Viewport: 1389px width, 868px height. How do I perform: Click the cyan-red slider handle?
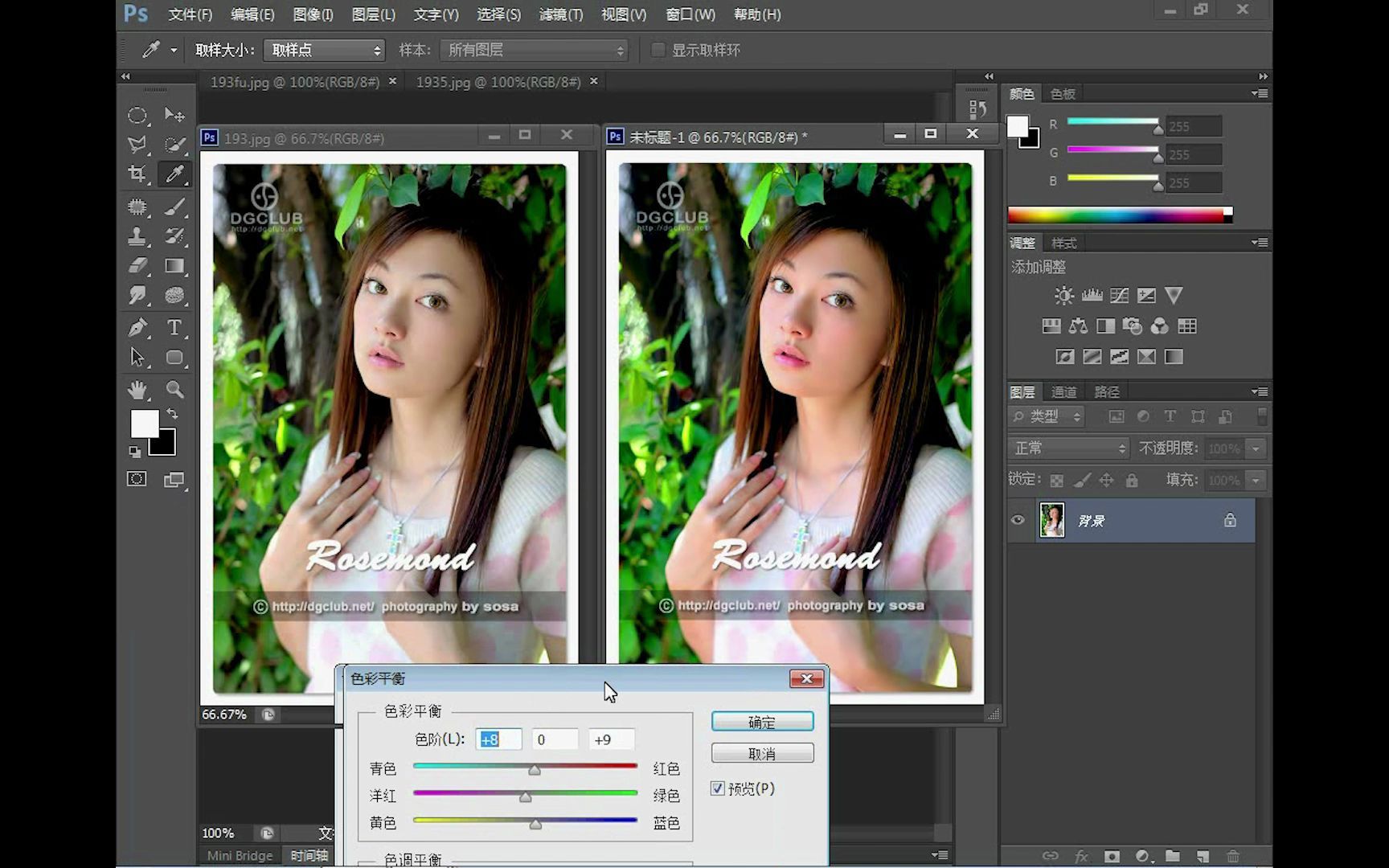click(x=535, y=770)
